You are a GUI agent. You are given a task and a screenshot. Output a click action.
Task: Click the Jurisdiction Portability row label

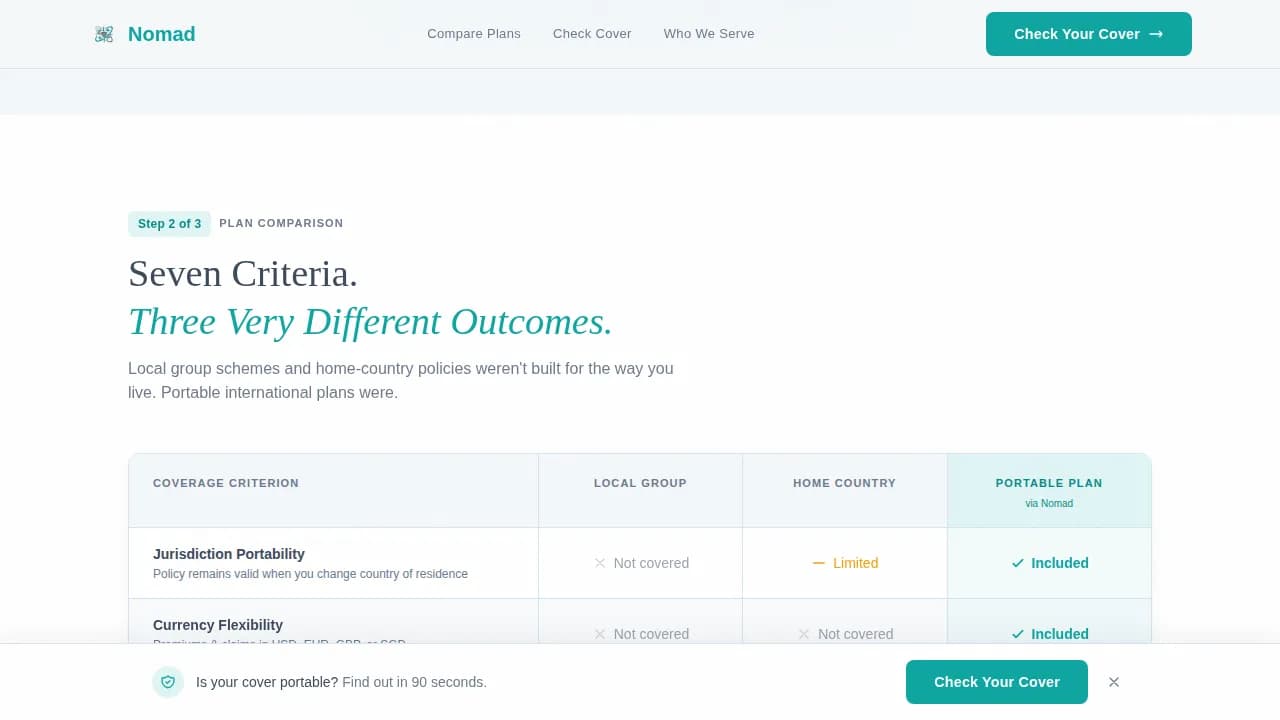click(229, 554)
